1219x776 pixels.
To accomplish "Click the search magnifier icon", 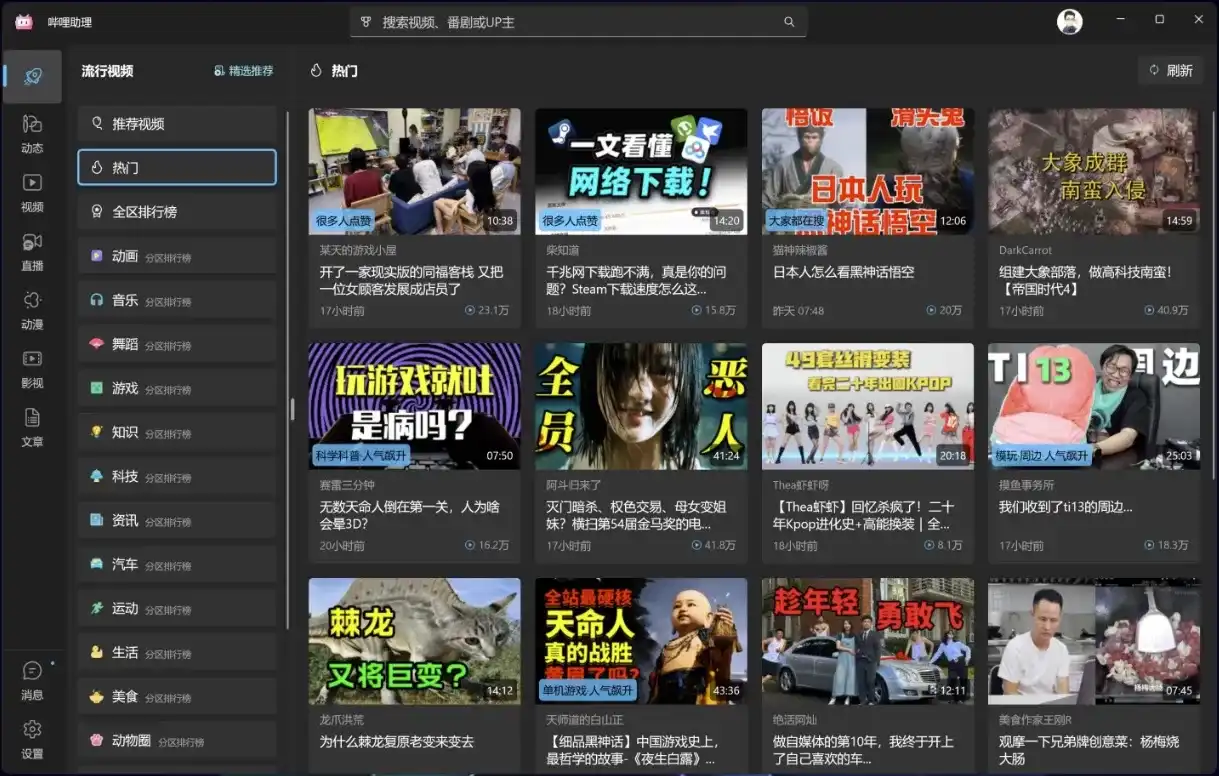I will [x=789, y=21].
